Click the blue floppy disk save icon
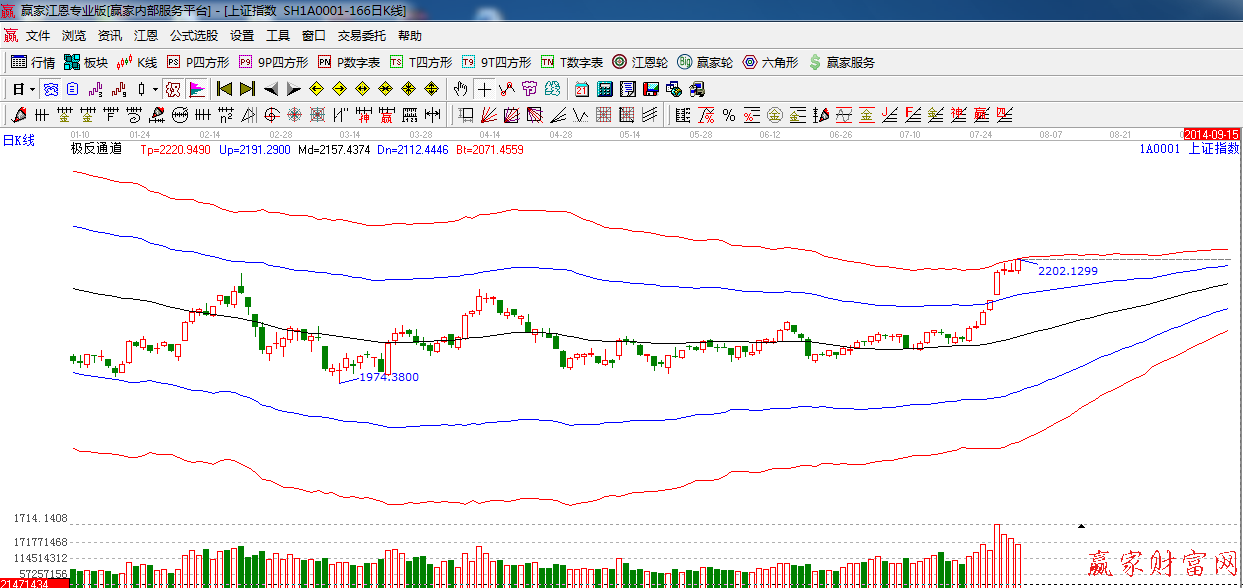The image size is (1243, 588). pyautogui.click(x=650, y=89)
